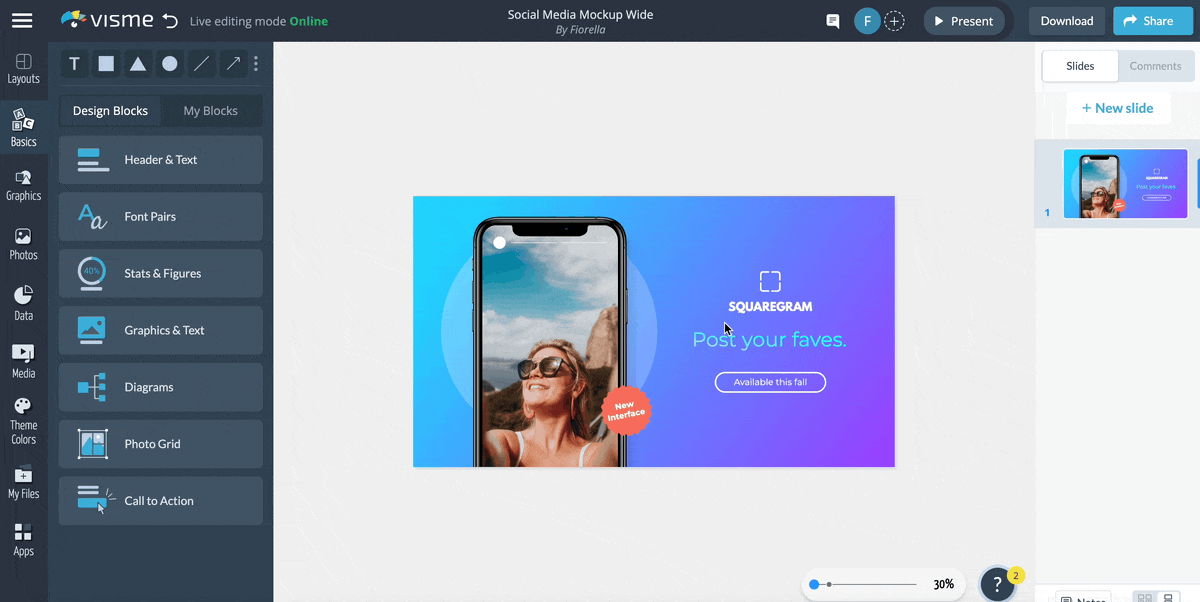1200x602 pixels.
Task: Select the Text tool
Action: point(74,63)
